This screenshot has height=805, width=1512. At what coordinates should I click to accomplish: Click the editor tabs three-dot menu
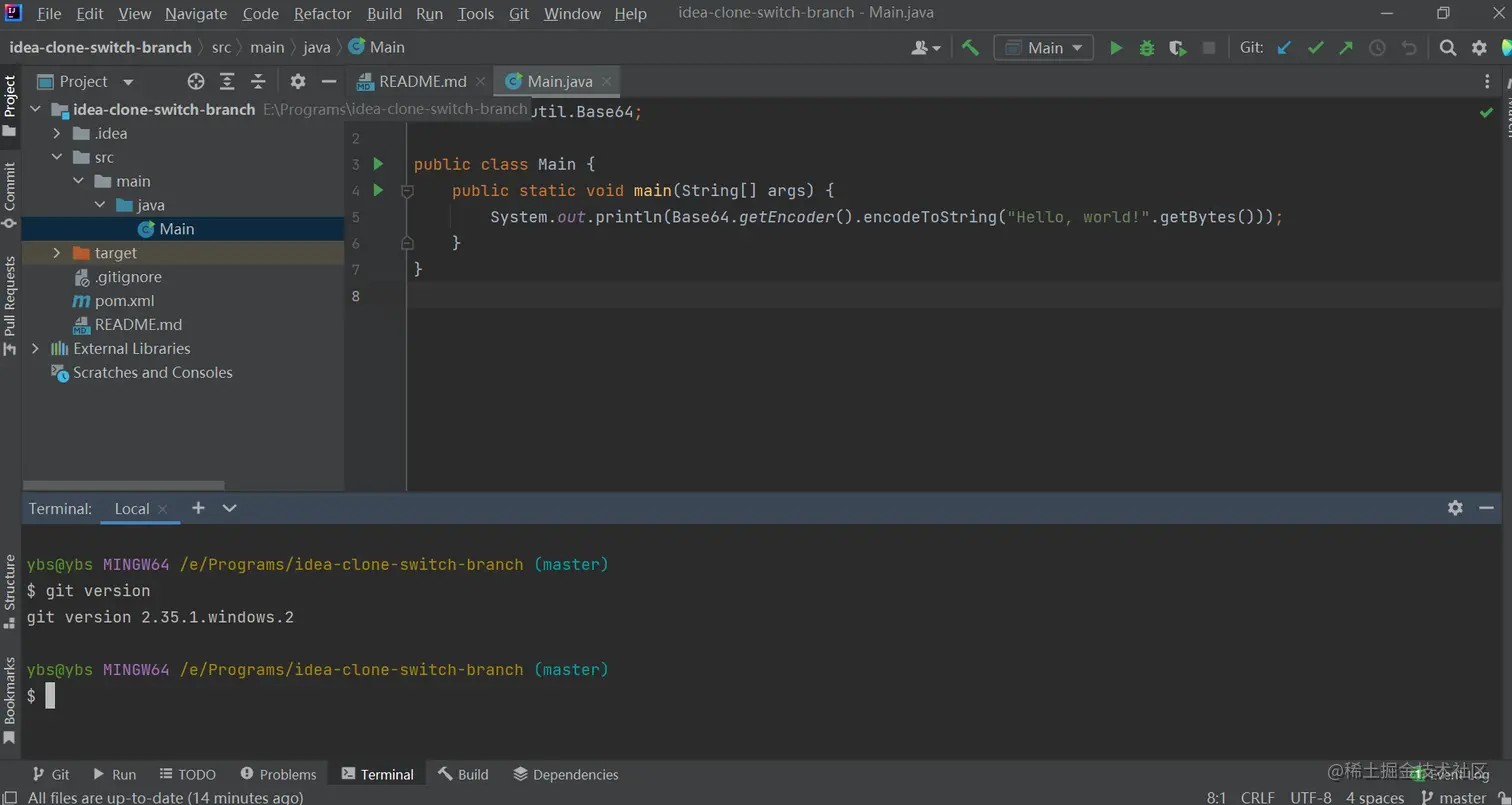coord(1487,82)
